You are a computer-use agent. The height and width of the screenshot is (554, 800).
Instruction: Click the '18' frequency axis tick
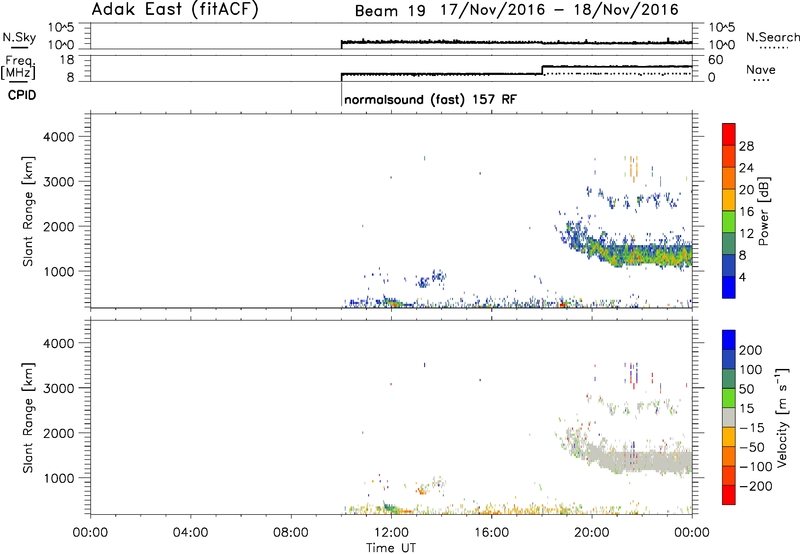pos(67,60)
